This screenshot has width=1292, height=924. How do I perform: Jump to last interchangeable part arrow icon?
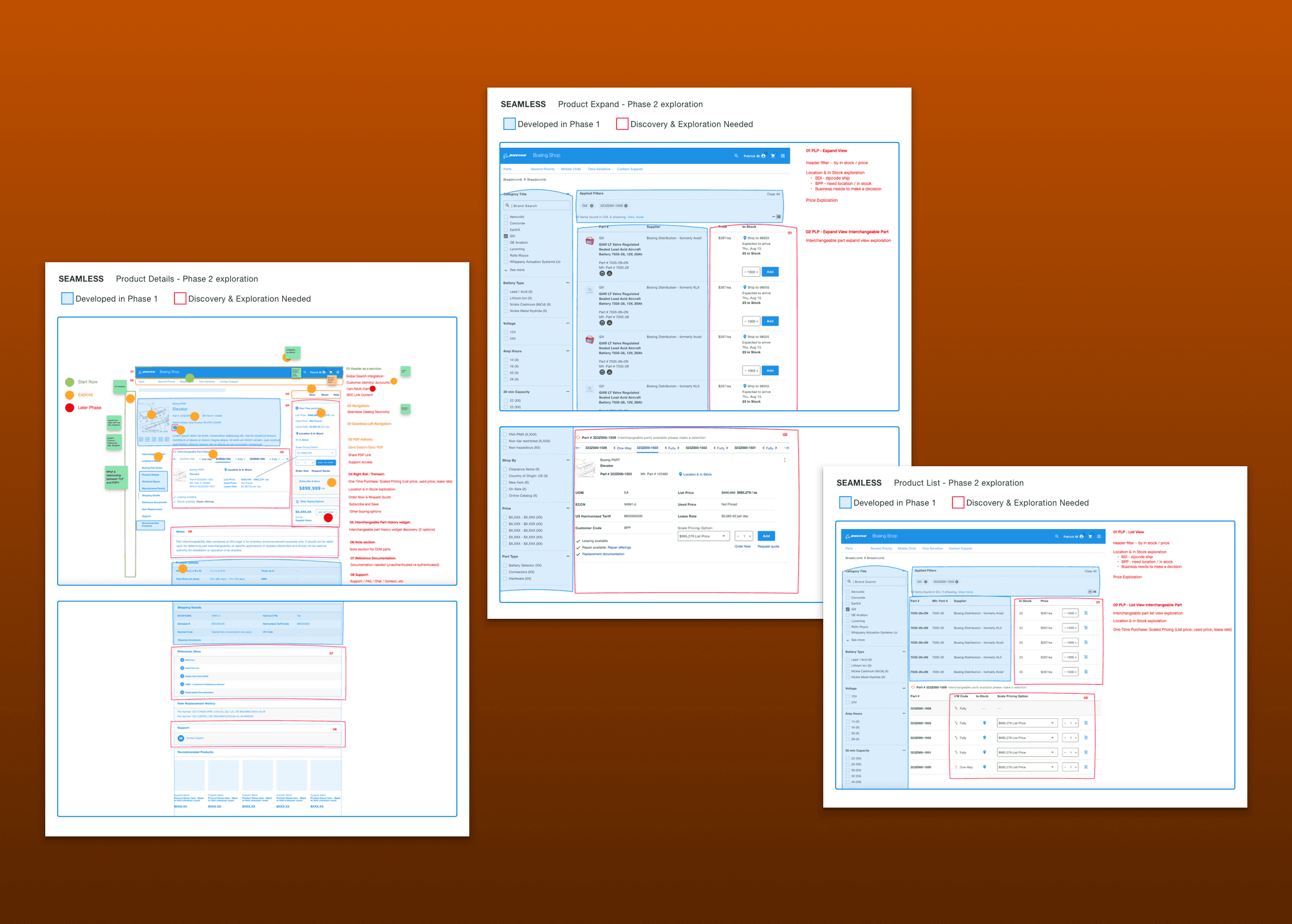[x=787, y=448]
